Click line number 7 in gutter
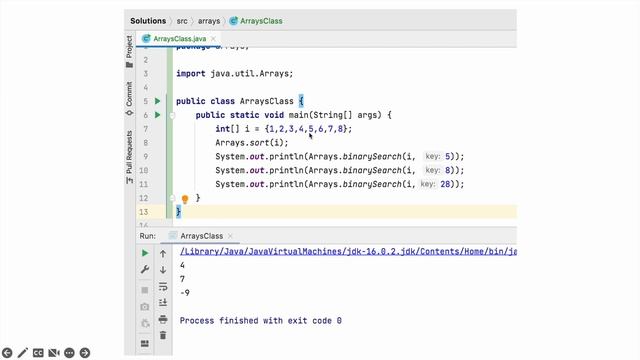This screenshot has width=640, height=360. [x=146, y=129]
